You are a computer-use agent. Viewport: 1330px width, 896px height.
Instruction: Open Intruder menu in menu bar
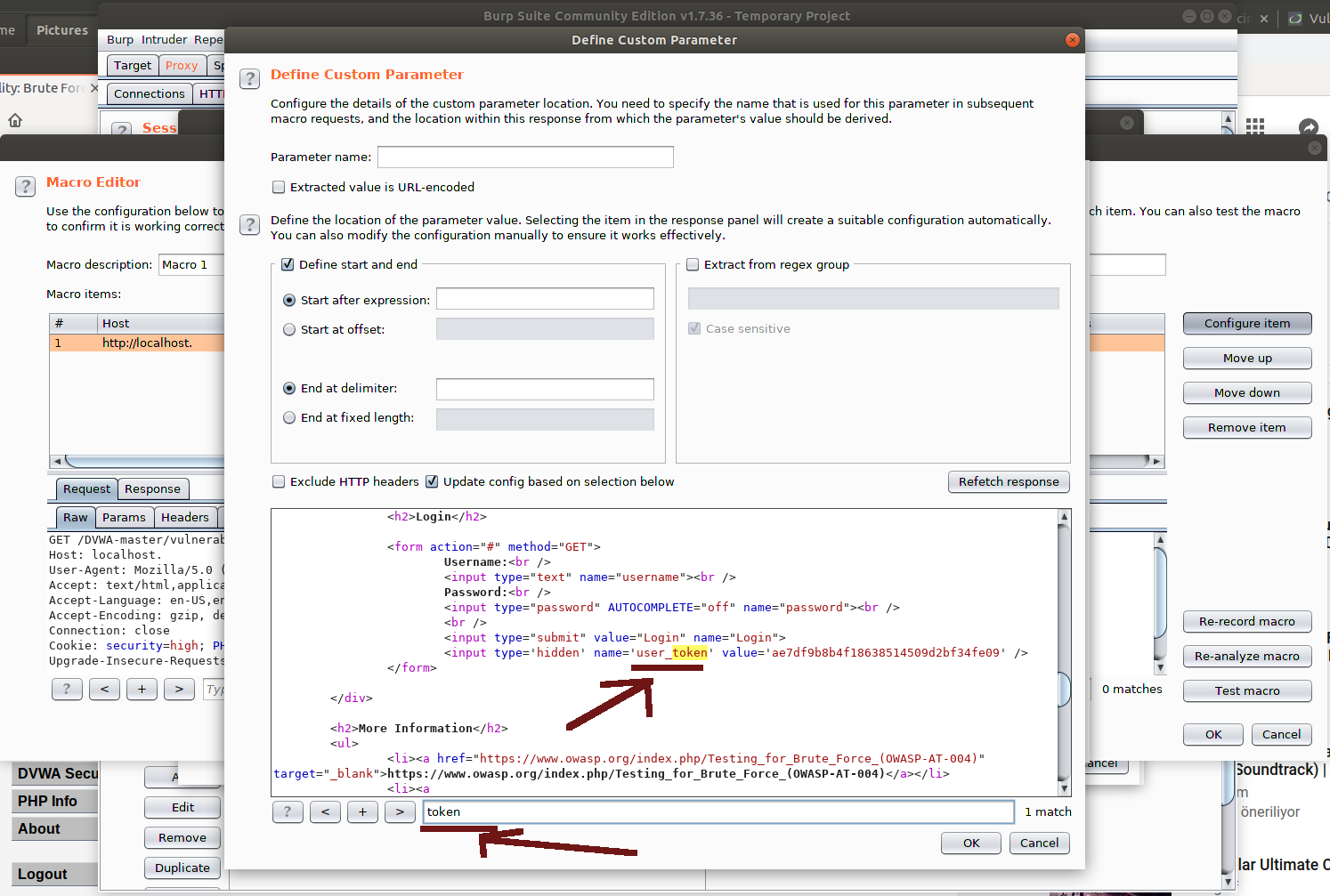pyautogui.click(x=165, y=39)
